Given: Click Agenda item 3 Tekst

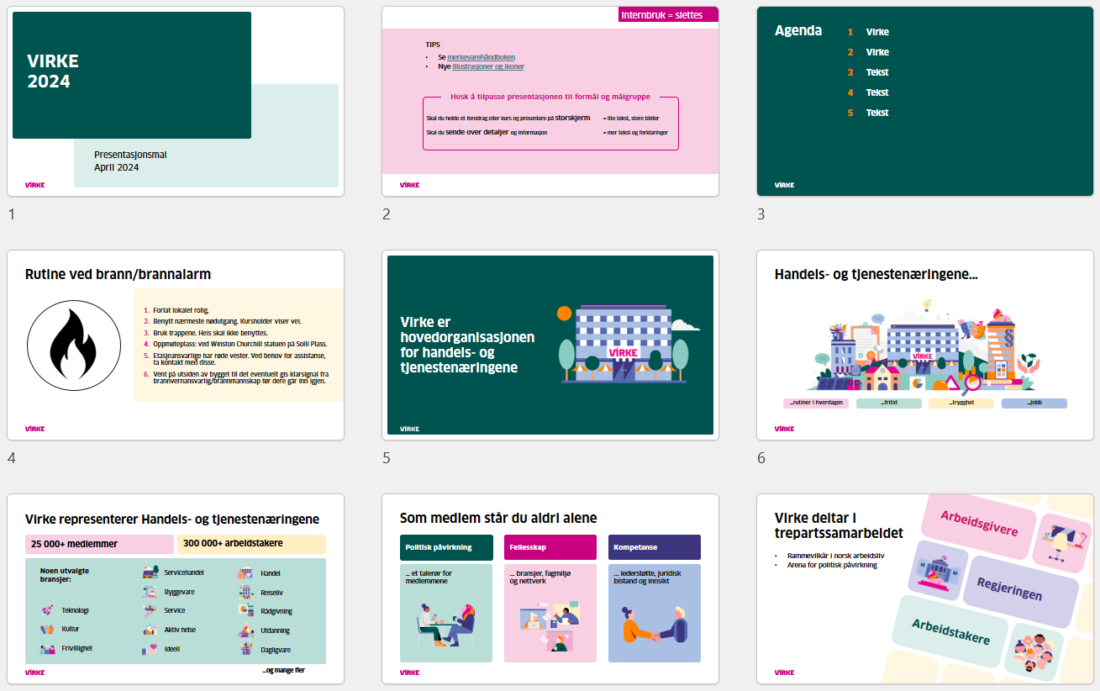Looking at the screenshot, I should (x=877, y=72).
